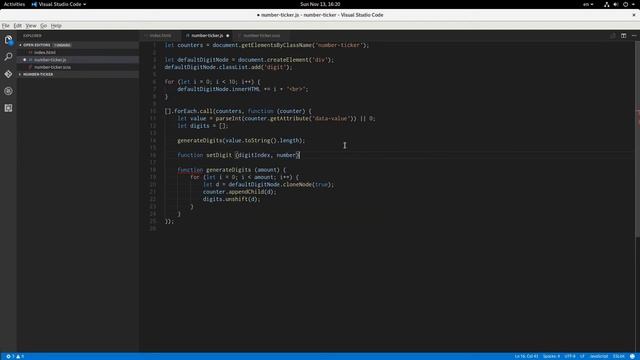Switch to the number-ticker.scss tab
640x360 pixels.
pyautogui.click(x=261, y=36)
